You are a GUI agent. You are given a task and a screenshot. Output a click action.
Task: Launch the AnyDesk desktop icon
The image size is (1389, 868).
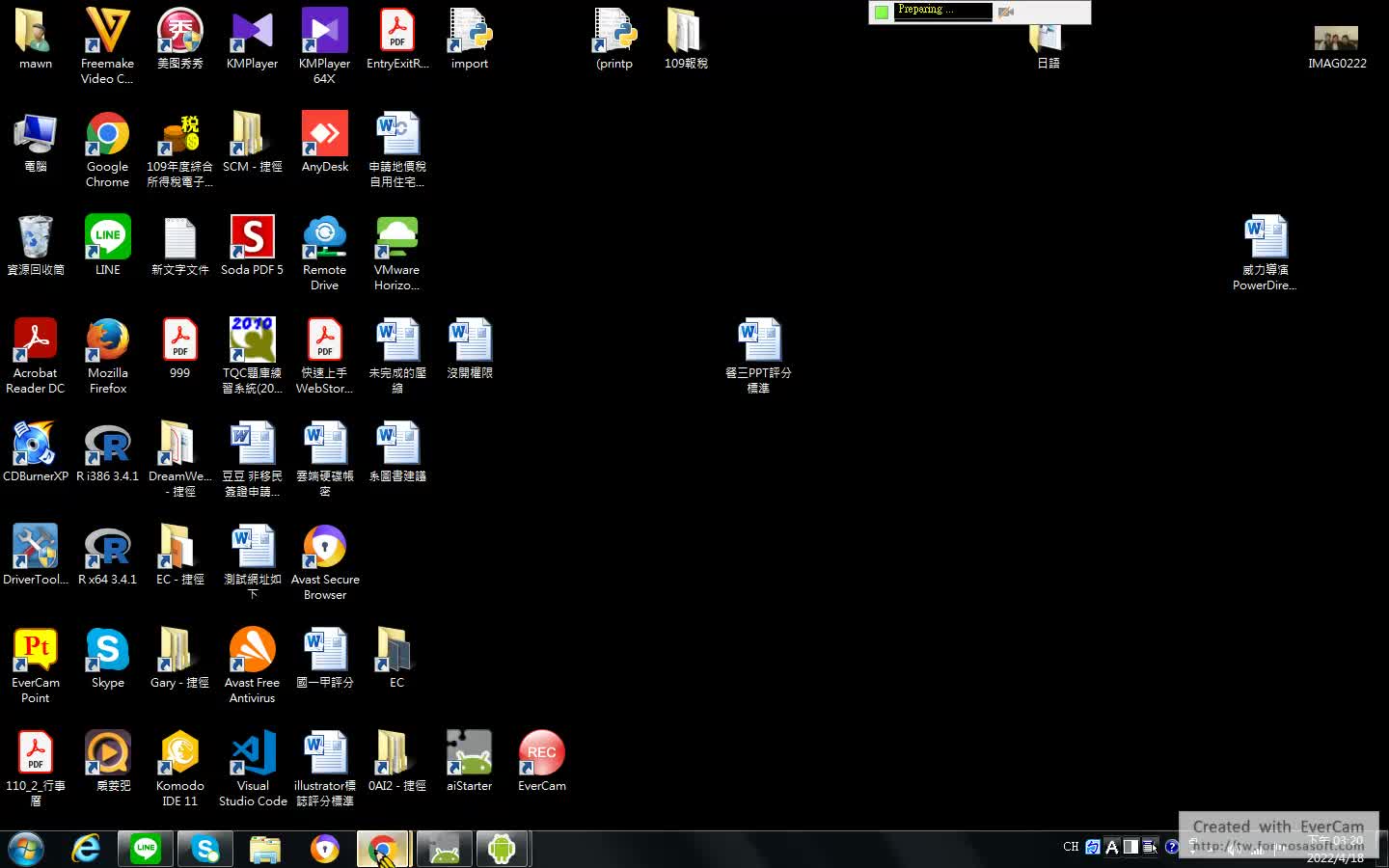point(324,135)
